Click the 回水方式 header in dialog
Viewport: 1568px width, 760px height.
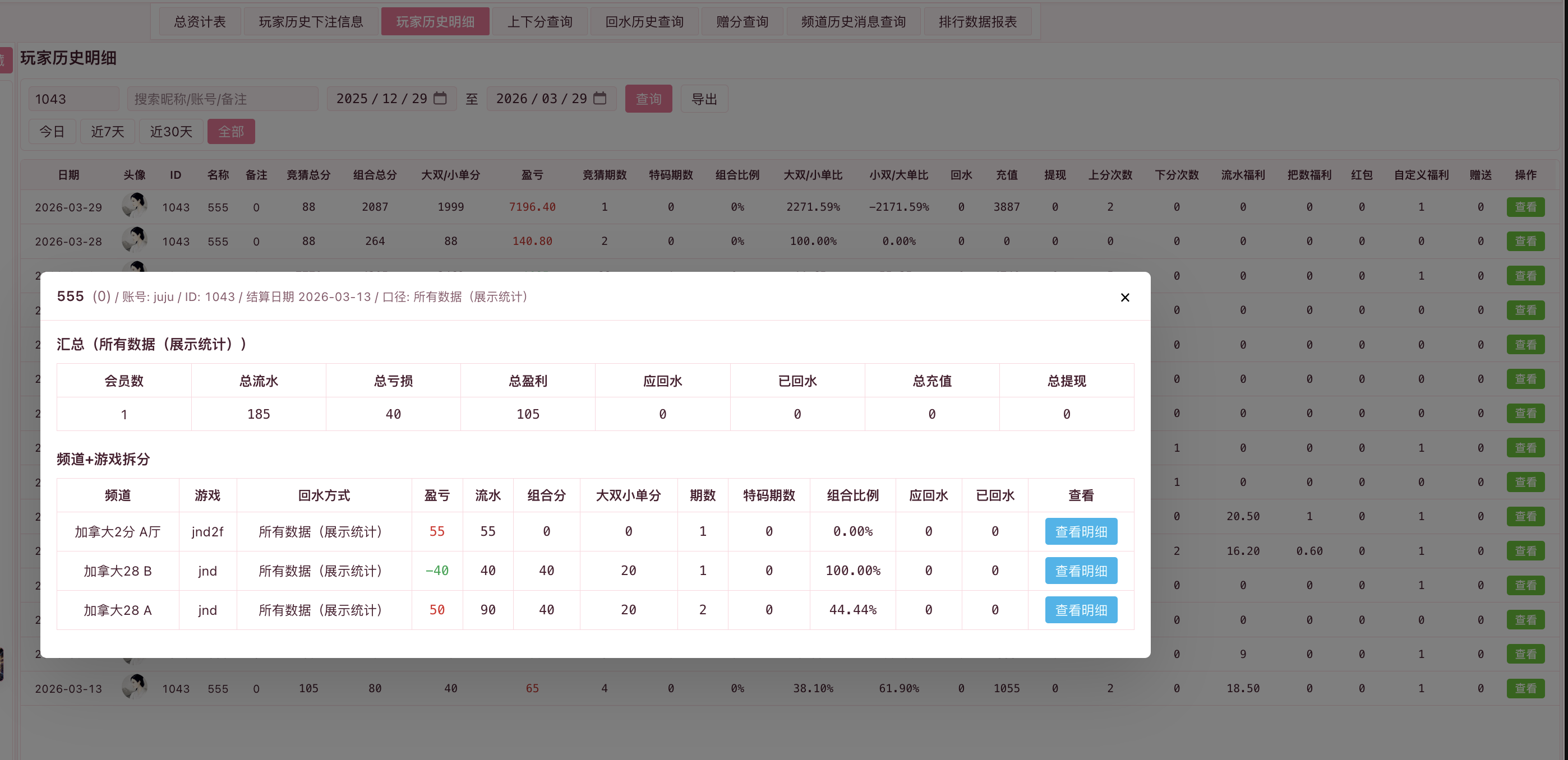click(324, 495)
